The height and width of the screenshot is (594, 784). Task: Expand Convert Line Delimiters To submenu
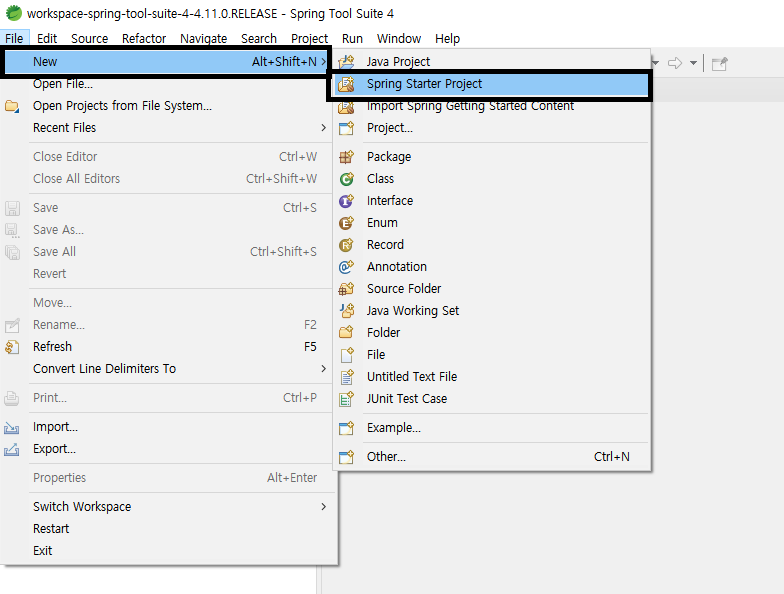[x=324, y=369]
